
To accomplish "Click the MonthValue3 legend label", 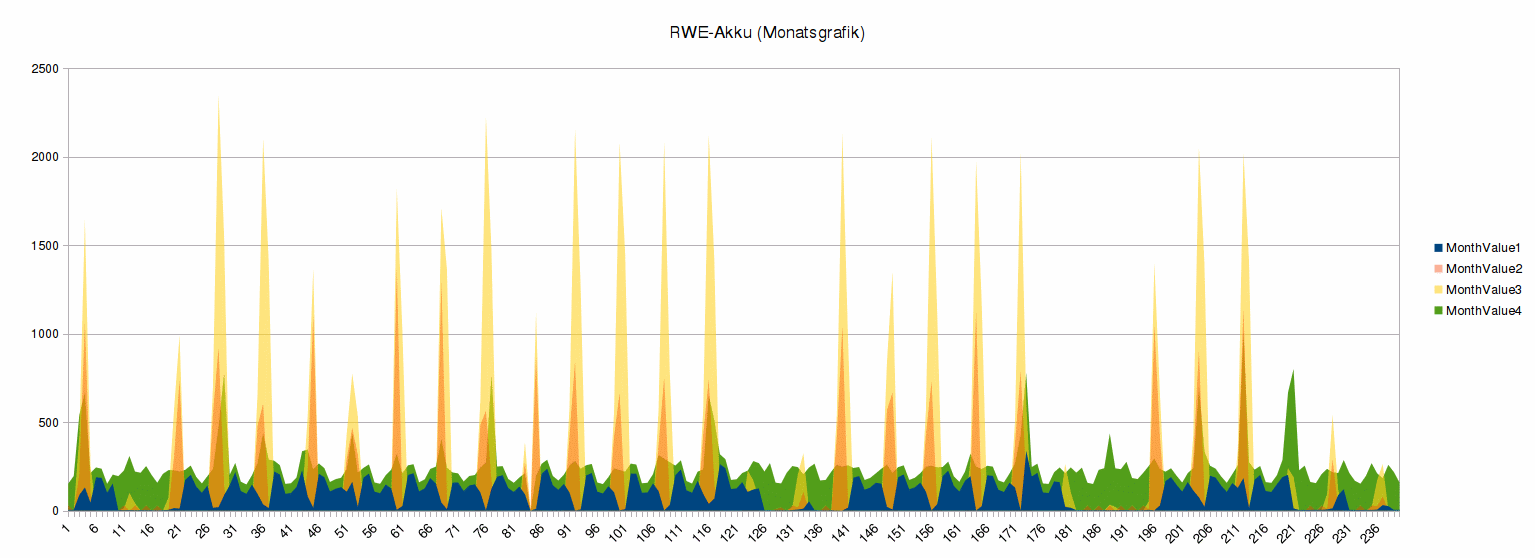I will coord(1482,289).
